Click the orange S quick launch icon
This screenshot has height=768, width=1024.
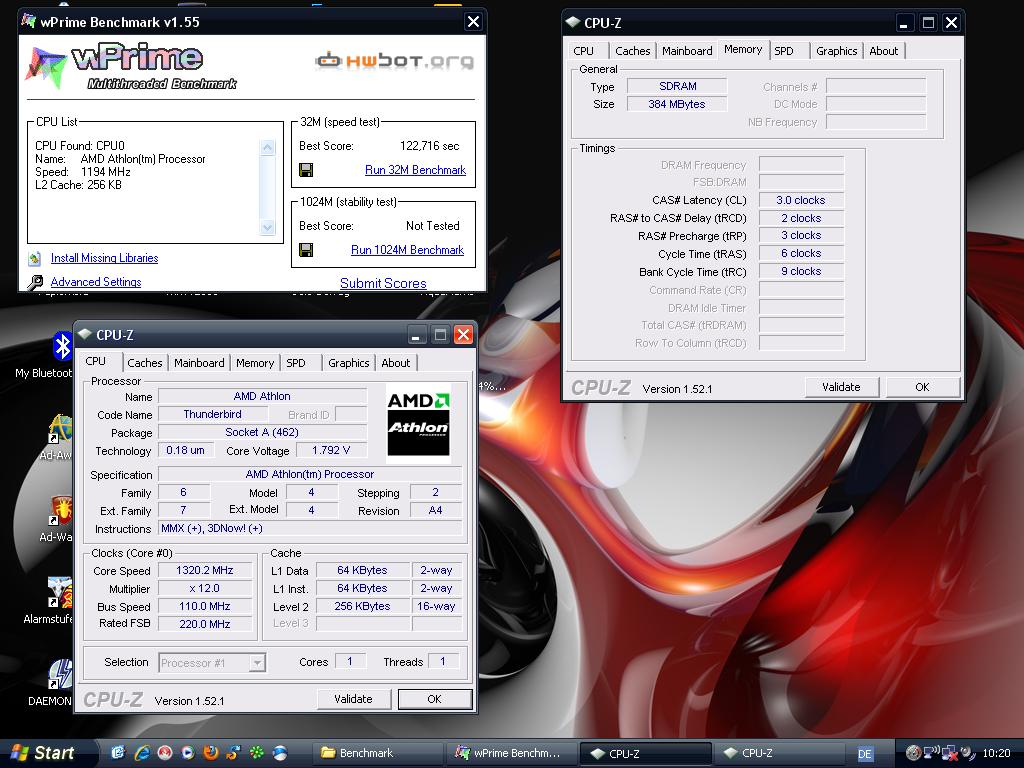point(233,753)
